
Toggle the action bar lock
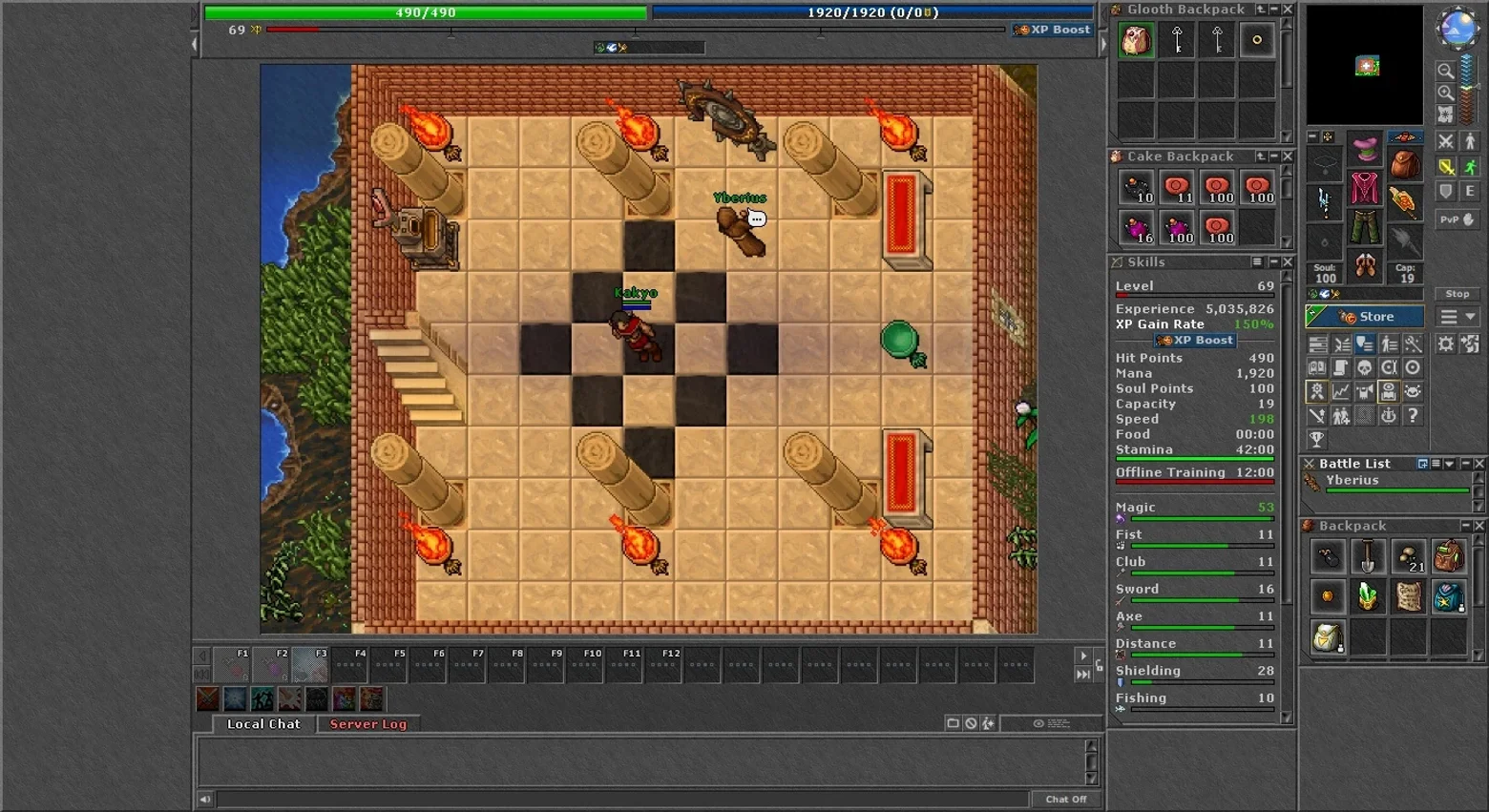coord(1099,665)
